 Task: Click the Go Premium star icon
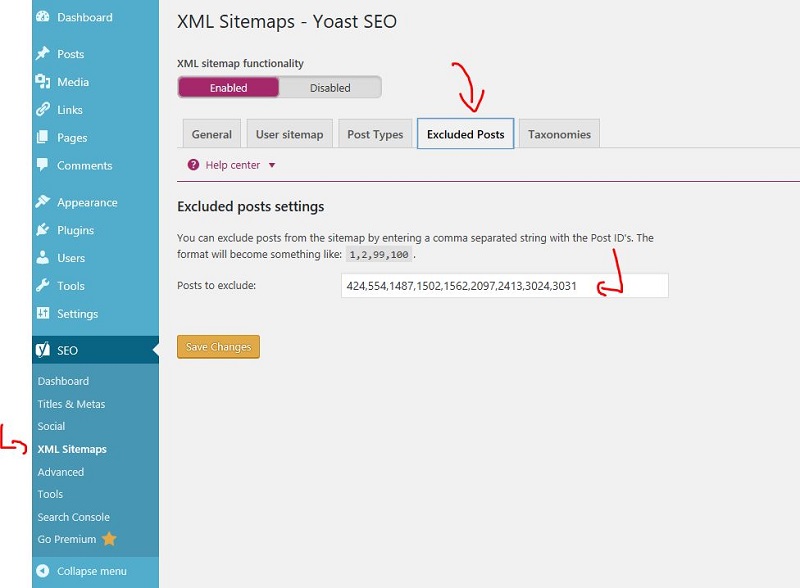click(x=109, y=538)
